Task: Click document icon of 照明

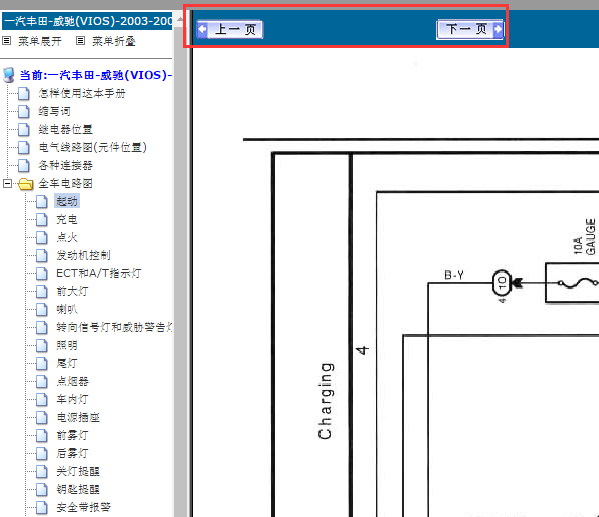Action: coord(42,345)
